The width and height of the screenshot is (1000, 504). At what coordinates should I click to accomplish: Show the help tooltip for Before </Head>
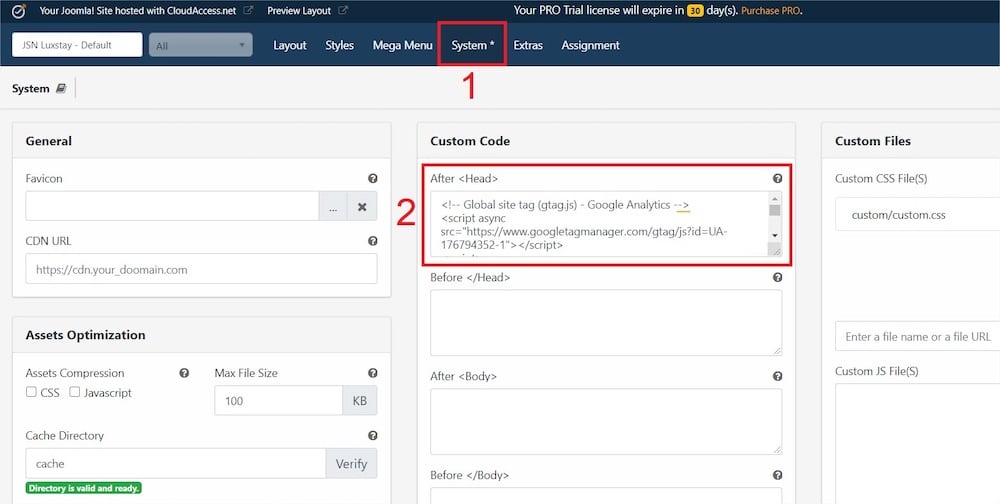[777, 278]
